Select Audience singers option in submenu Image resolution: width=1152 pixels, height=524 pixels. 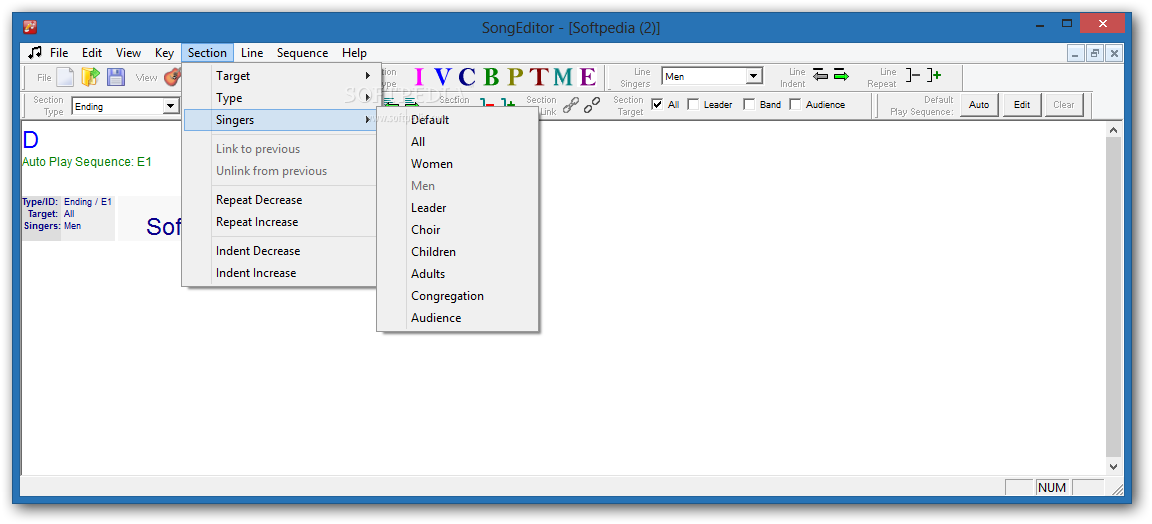click(x=458, y=318)
